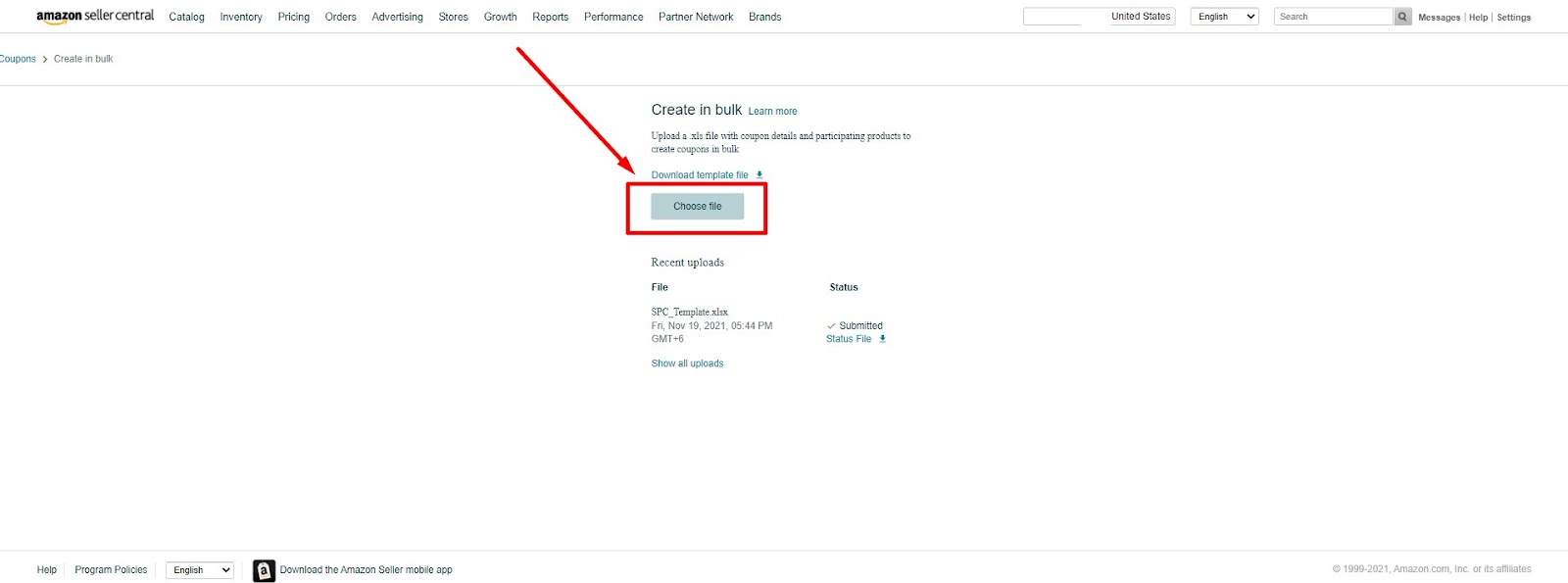Screen dimensions: 1568x583
Task: Open the United States marketplace selector
Action: (x=1100, y=17)
